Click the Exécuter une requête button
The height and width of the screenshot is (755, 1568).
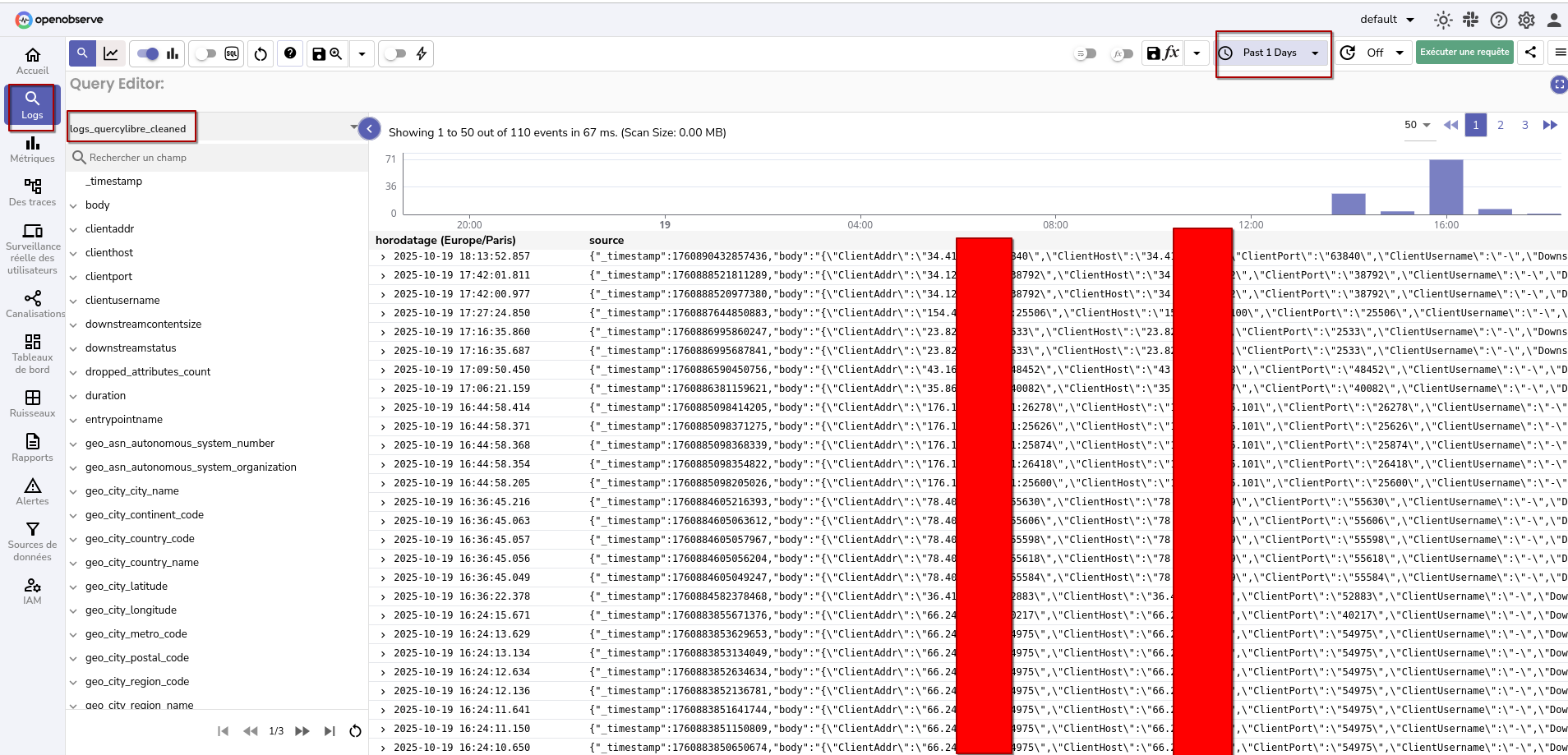(x=1464, y=53)
